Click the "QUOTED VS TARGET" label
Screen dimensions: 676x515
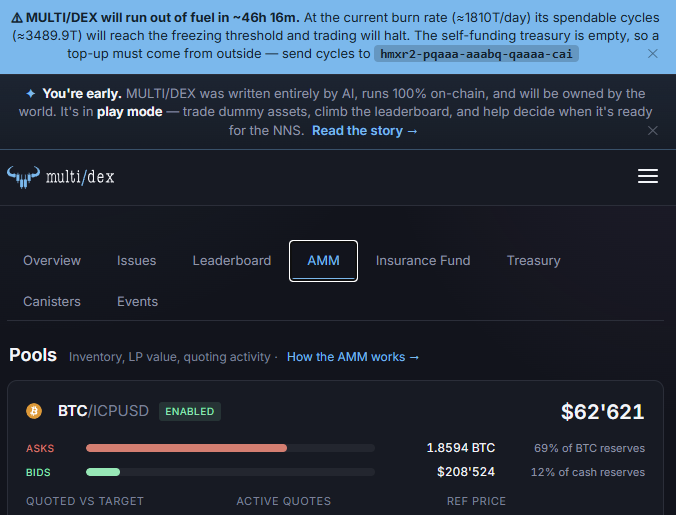(84, 501)
